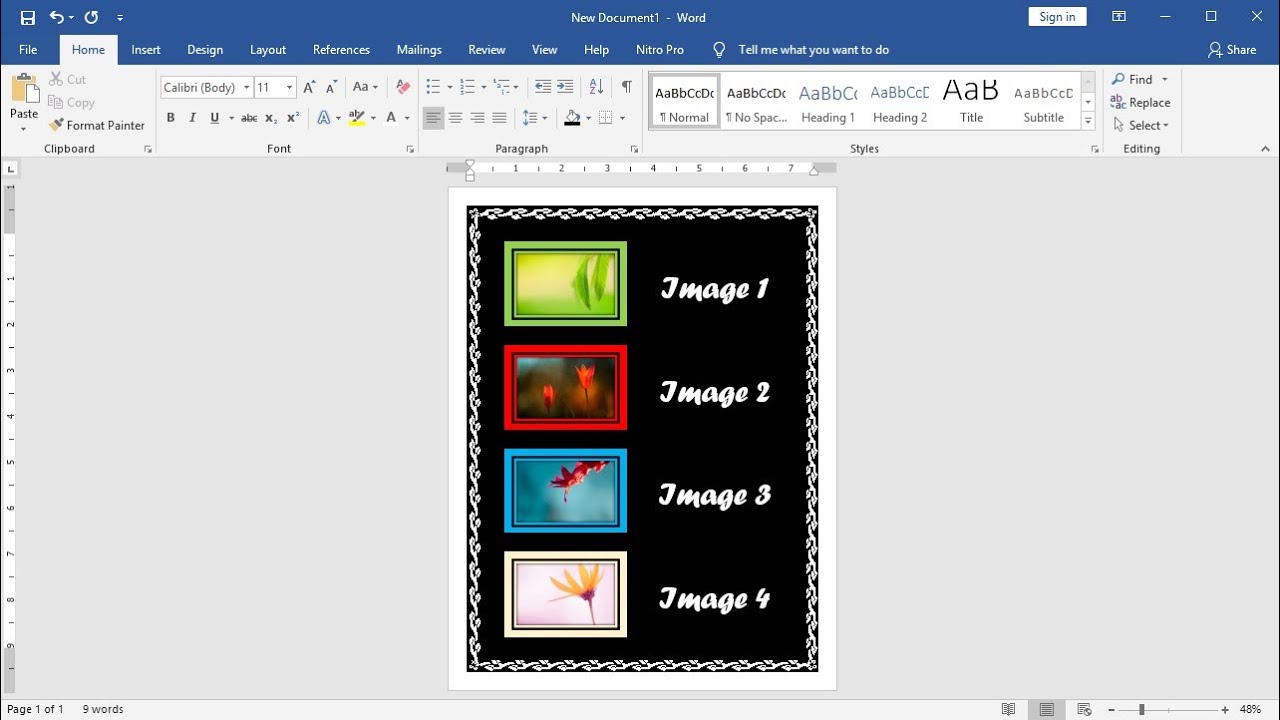Switch to the Design tab
Viewport: 1280px width, 720px height.
205,49
